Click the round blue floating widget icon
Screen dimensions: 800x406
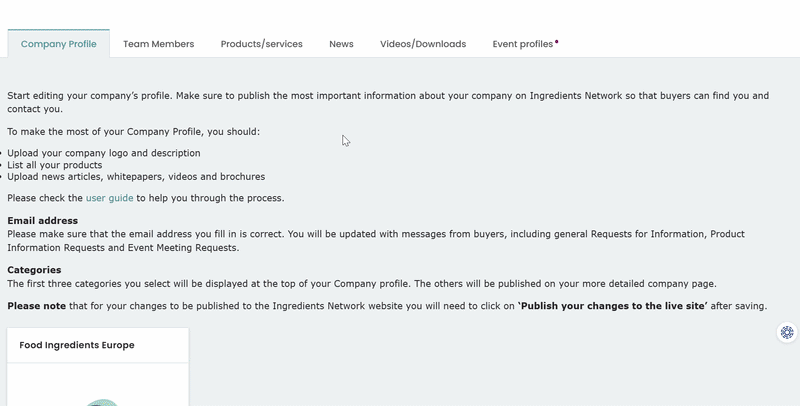click(x=787, y=333)
